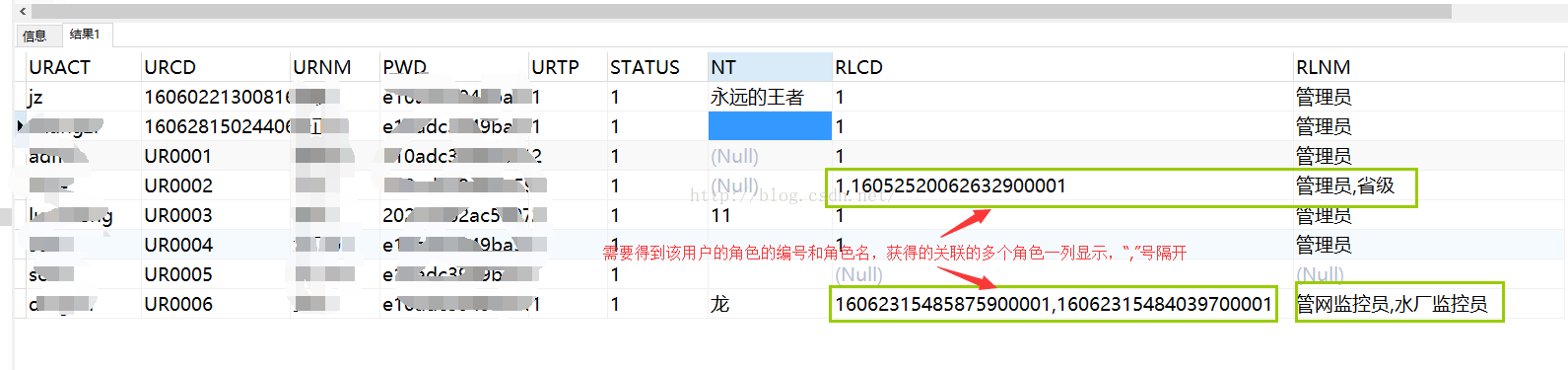
Task: Click the 11 NT cell of UR0003
Action: tap(770, 215)
